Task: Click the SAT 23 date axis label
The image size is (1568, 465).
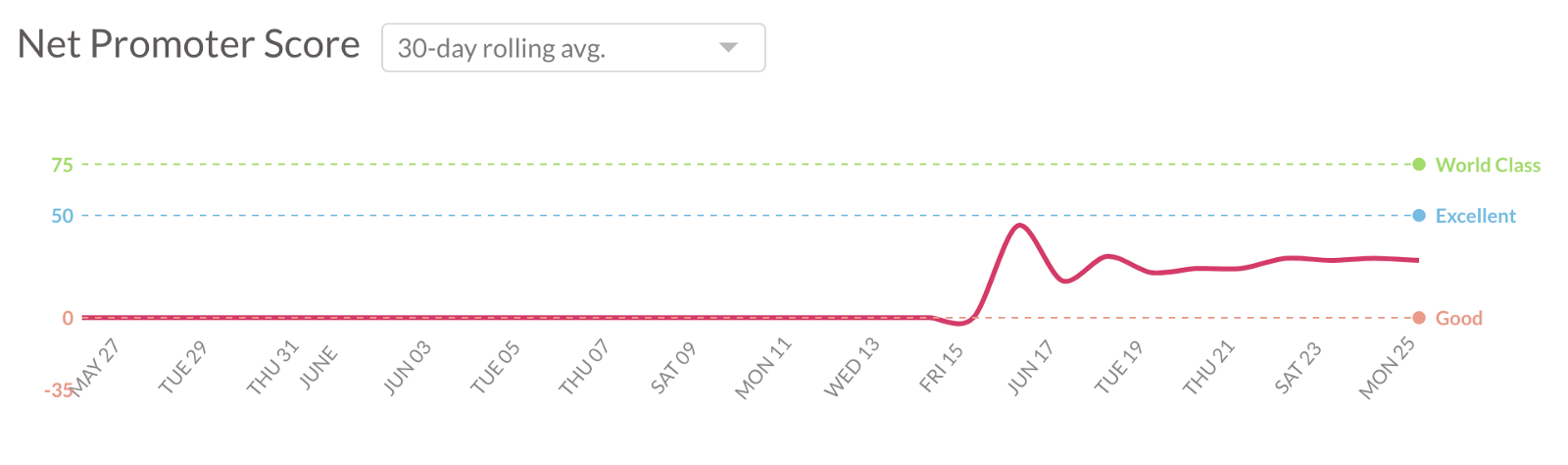Action: coord(1298,368)
